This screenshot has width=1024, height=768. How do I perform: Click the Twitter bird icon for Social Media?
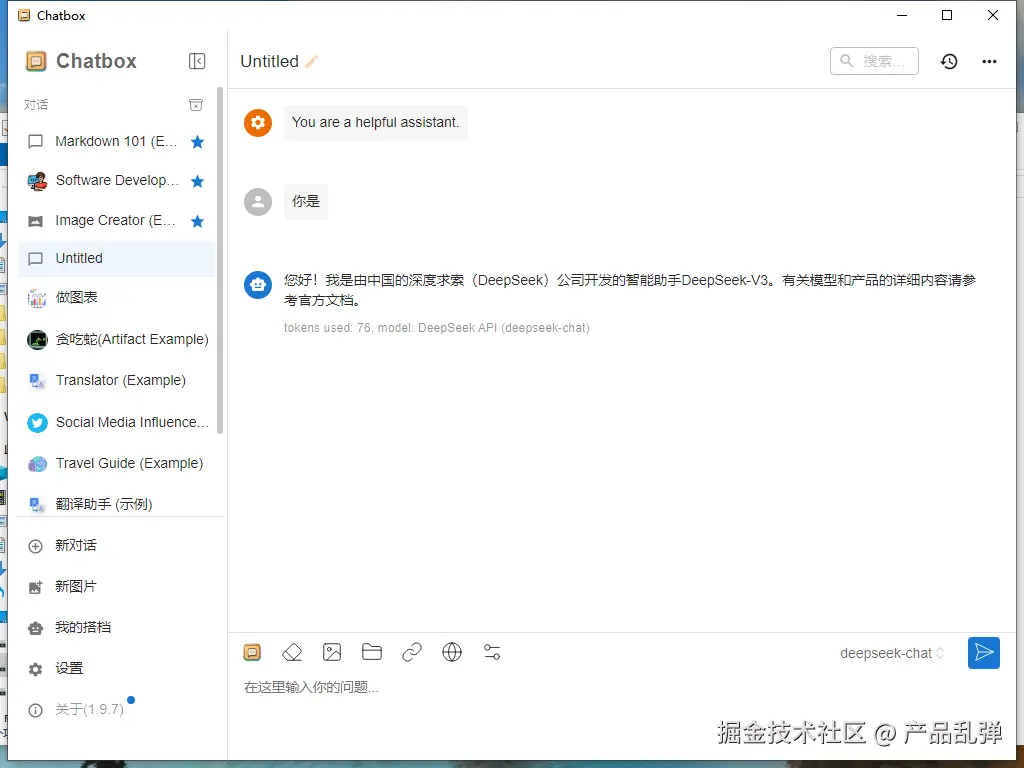pos(37,423)
